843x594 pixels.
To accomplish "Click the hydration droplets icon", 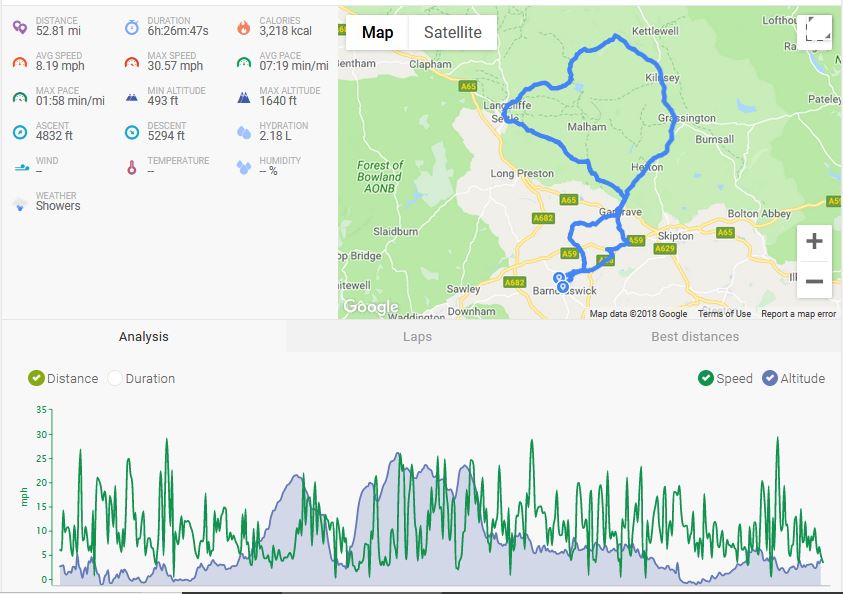I will pos(244,132).
